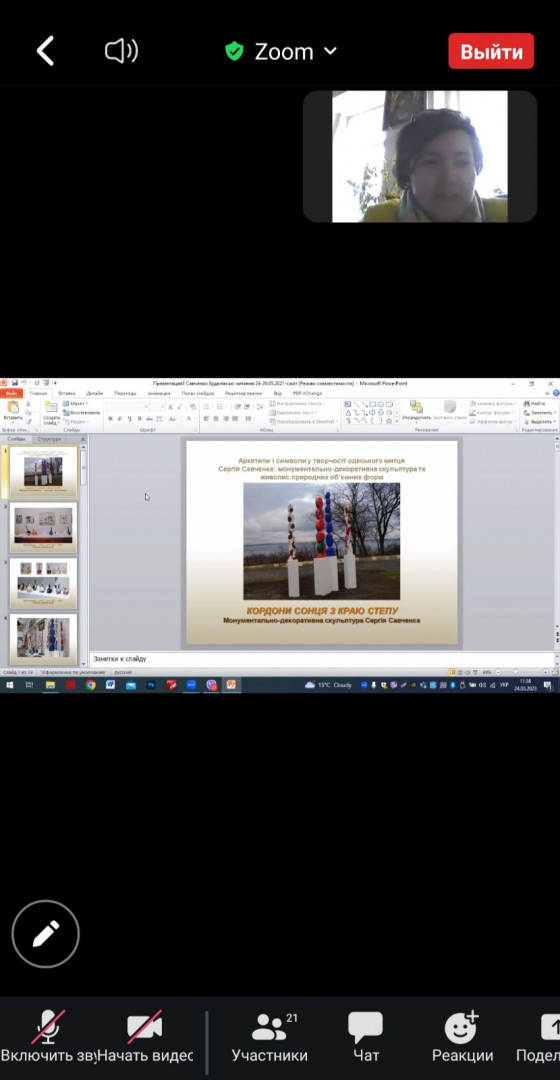560x1080 pixels.
Task: Open the Чат chat panel
Action: [366, 1036]
